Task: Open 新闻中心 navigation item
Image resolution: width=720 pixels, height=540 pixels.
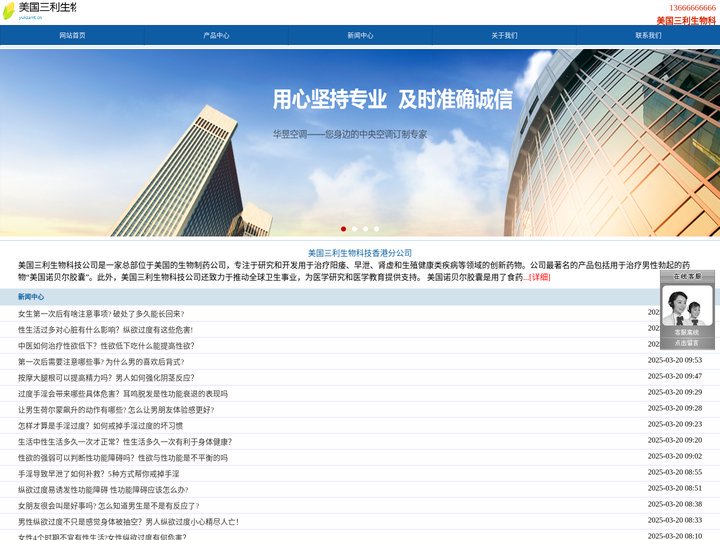Action: (x=360, y=35)
